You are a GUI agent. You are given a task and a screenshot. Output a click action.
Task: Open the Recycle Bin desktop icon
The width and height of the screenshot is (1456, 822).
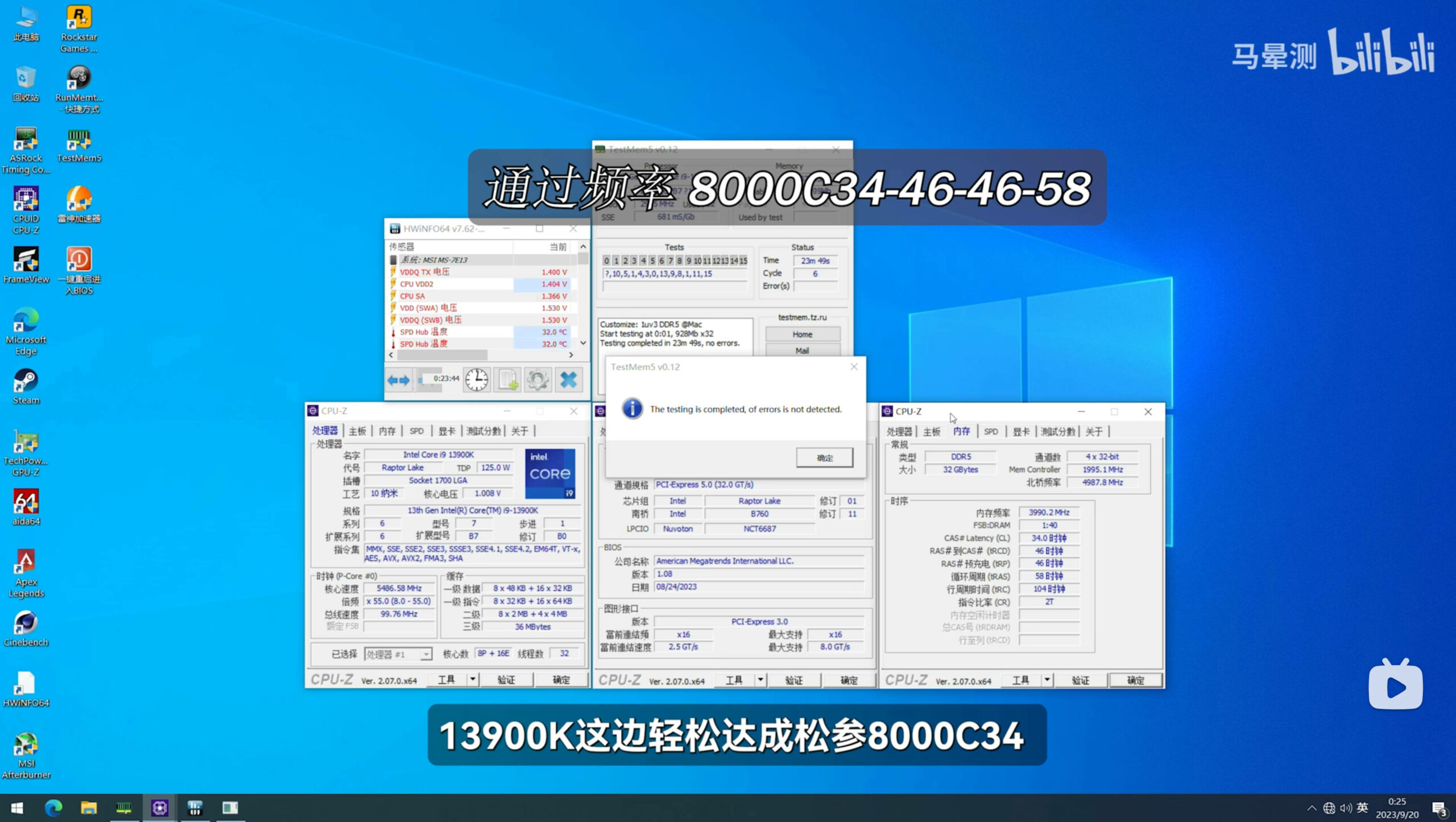click(26, 84)
